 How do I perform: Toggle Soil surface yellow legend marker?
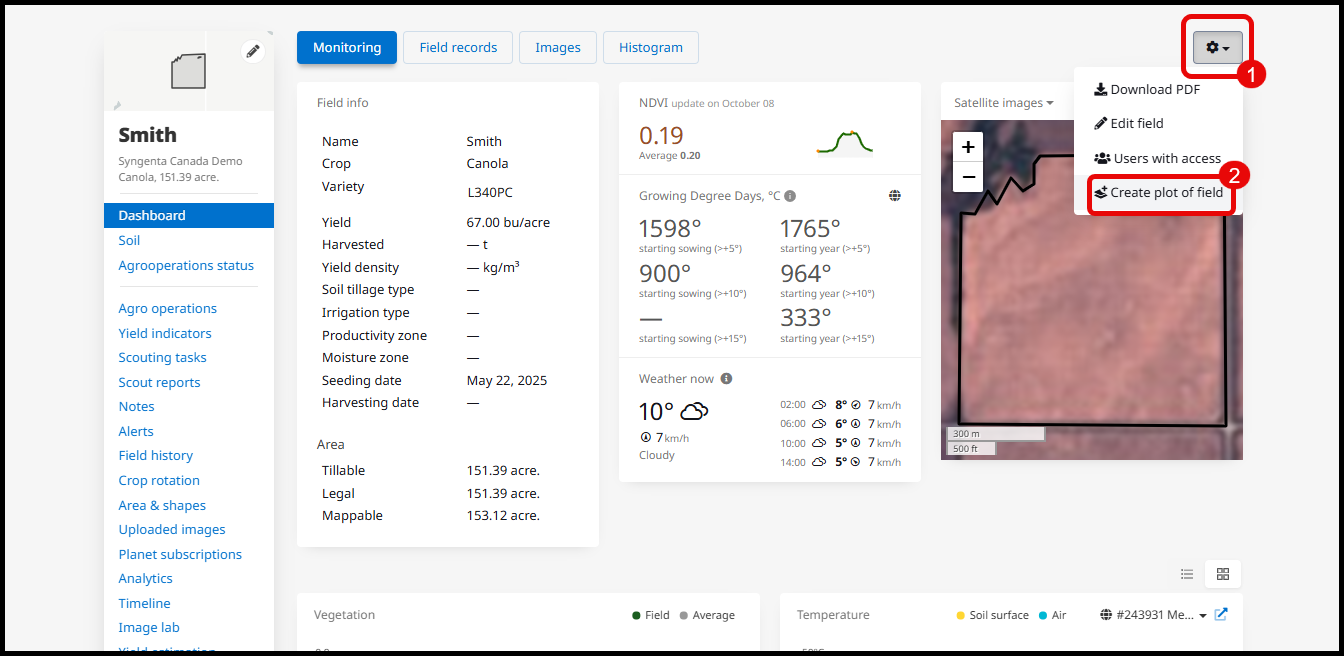click(x=961, y=616)
